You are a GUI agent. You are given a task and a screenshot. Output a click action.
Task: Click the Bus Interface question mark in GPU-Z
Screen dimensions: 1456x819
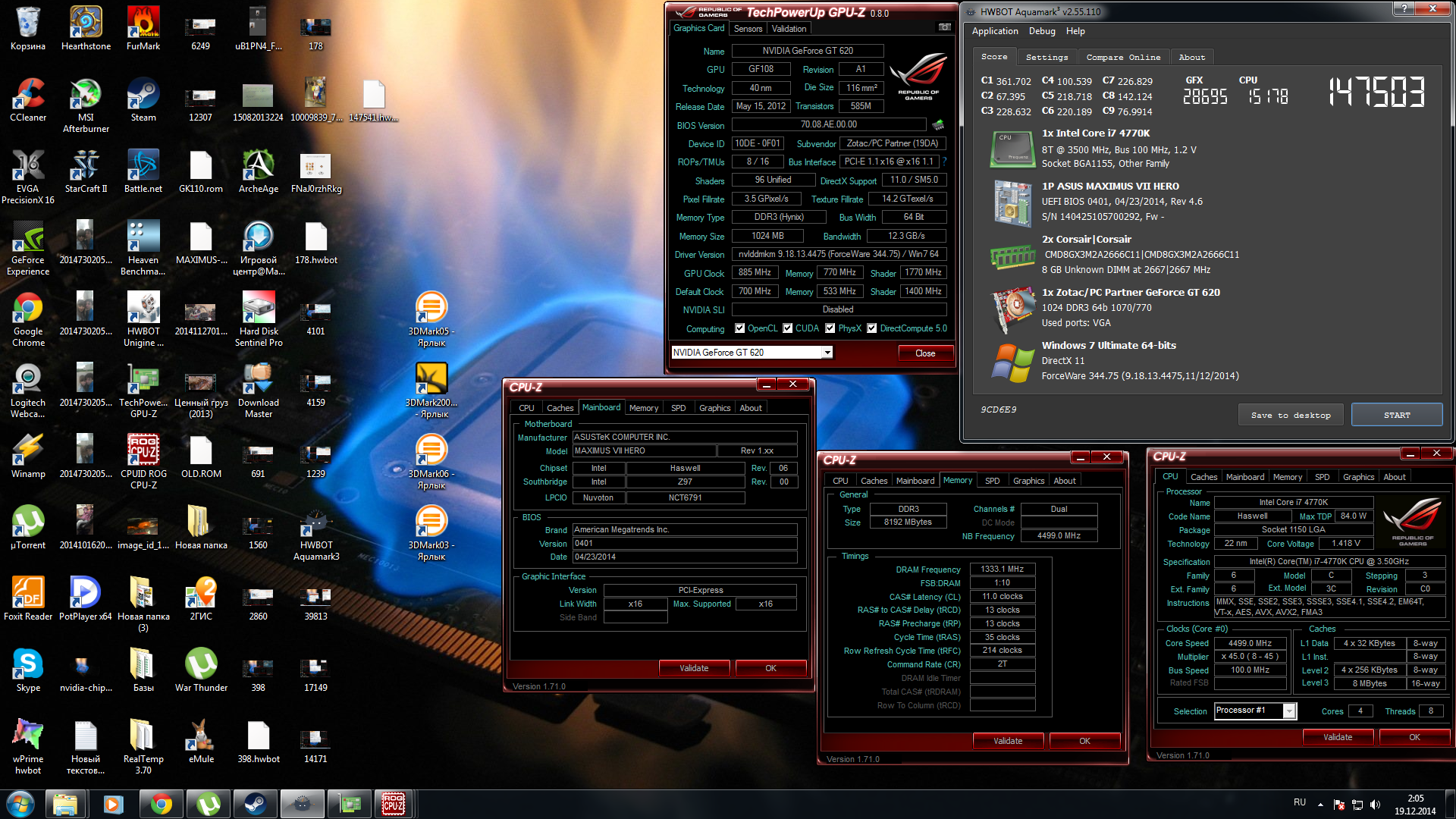coord(944,162)
